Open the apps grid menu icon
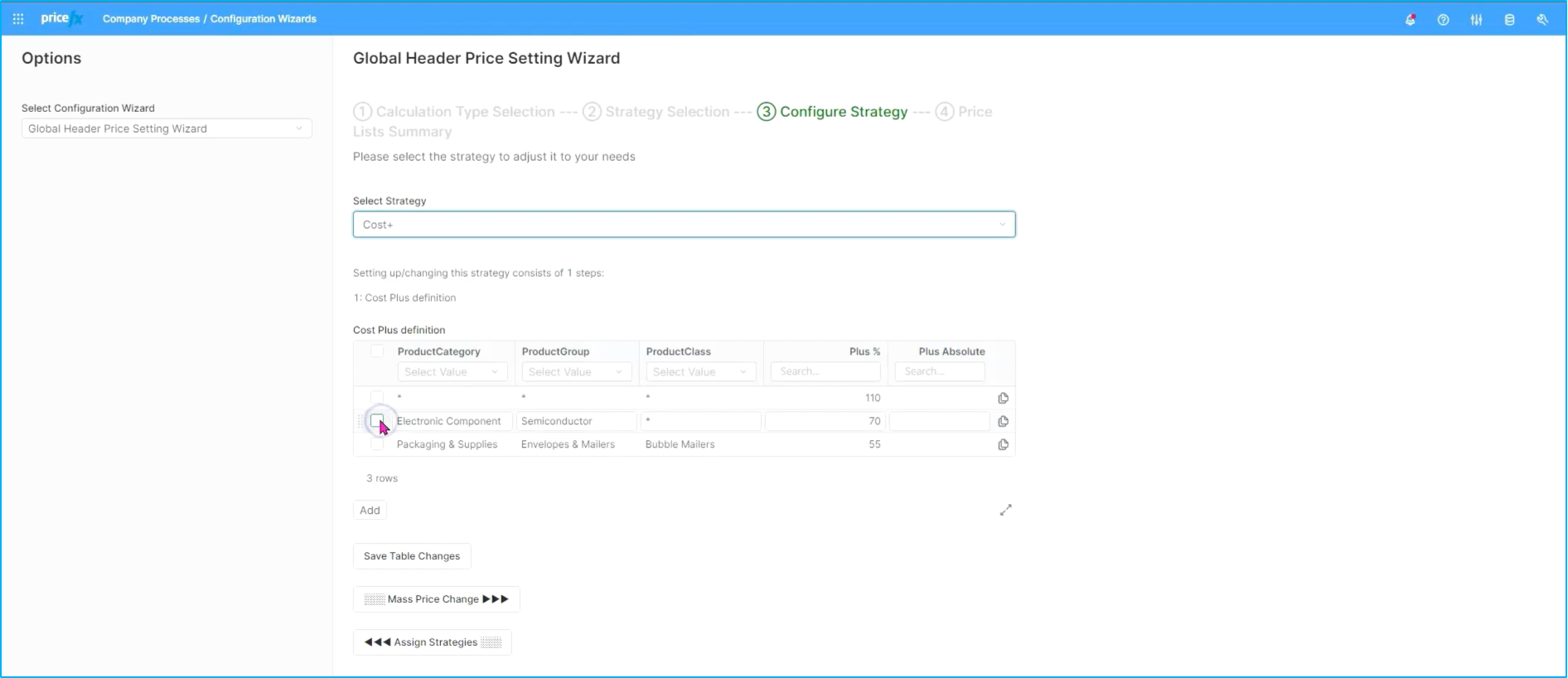 [18, 19]
